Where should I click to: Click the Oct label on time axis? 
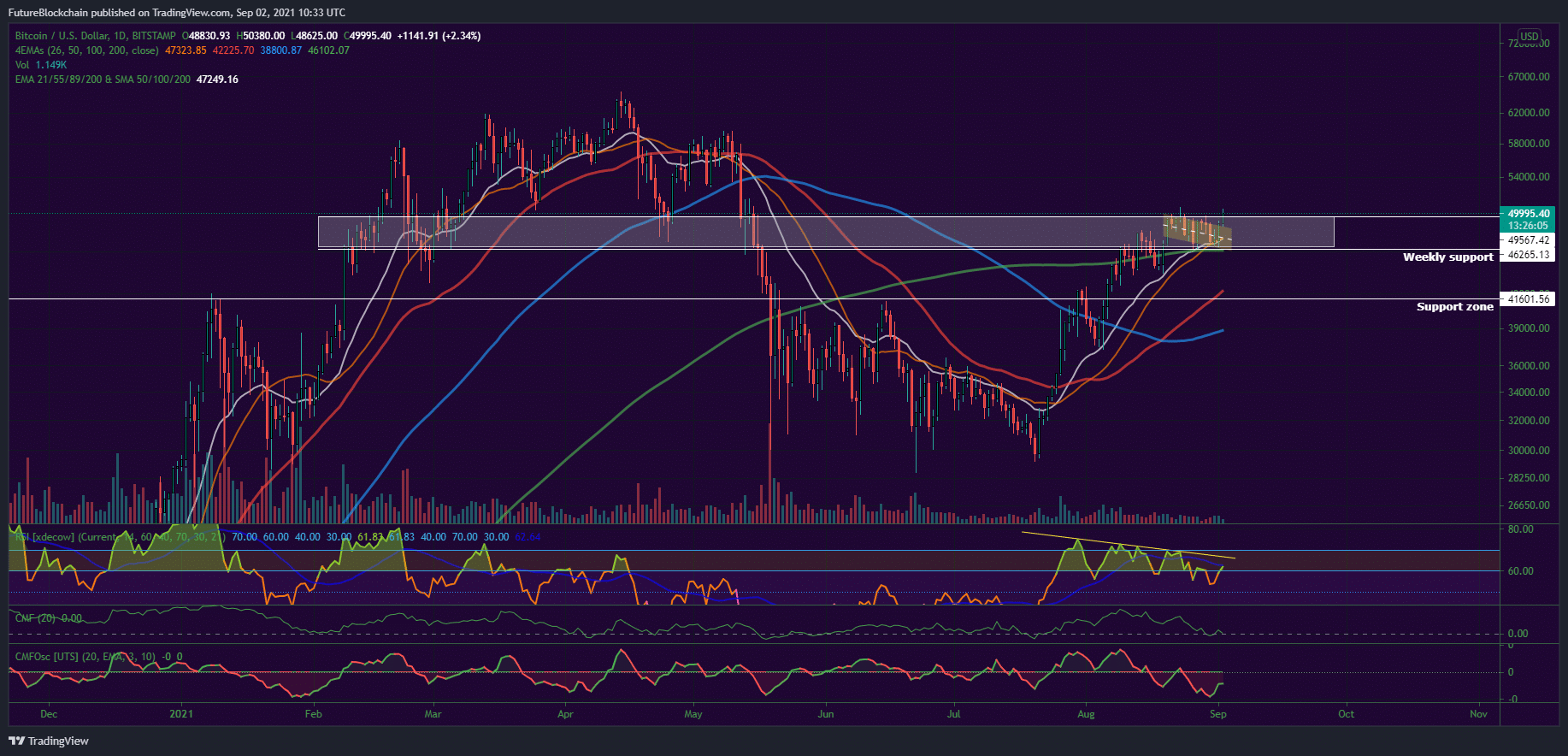coord(1347,714)
